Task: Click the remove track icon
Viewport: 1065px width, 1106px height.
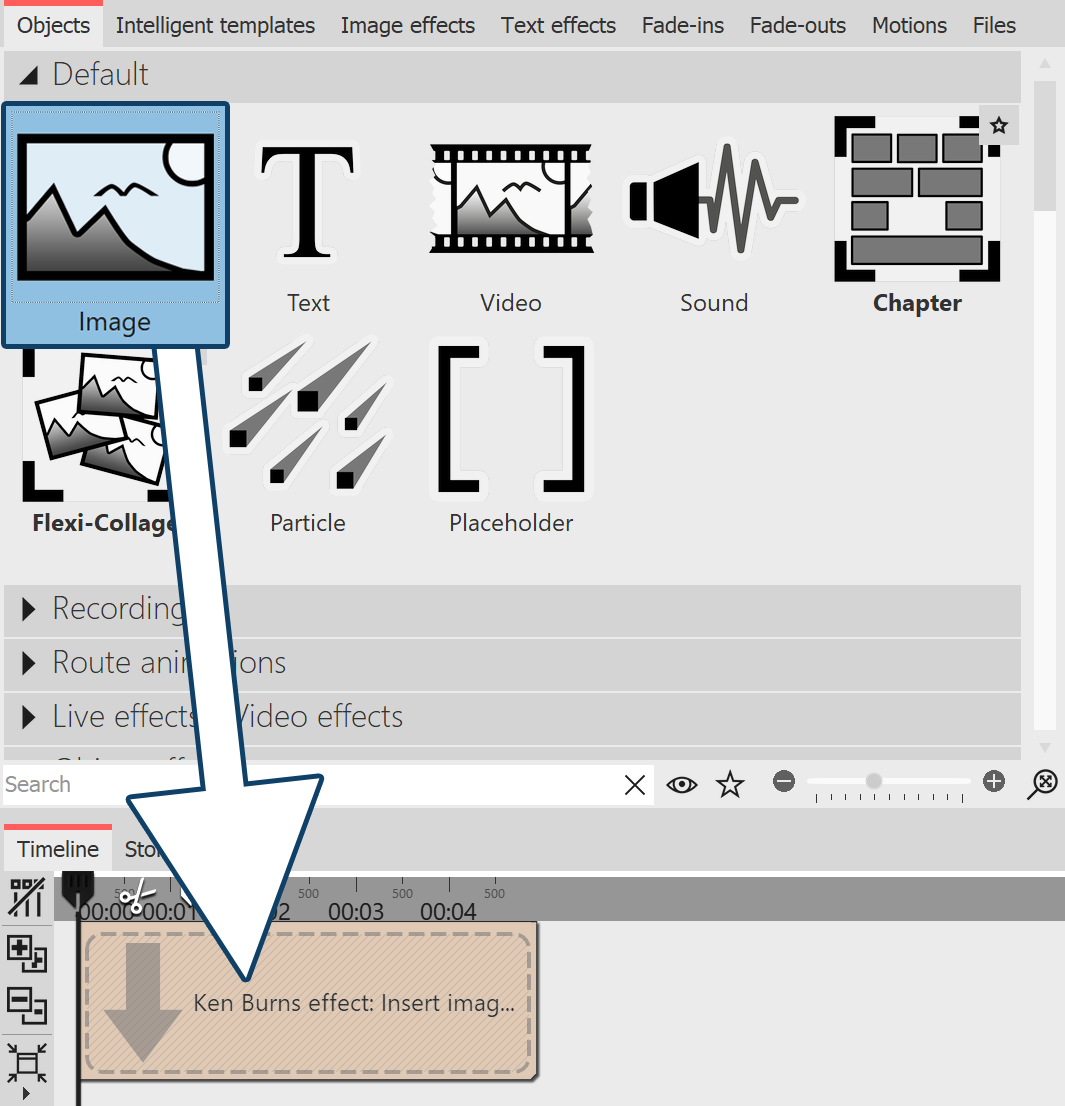Action: pos(27,1006)
